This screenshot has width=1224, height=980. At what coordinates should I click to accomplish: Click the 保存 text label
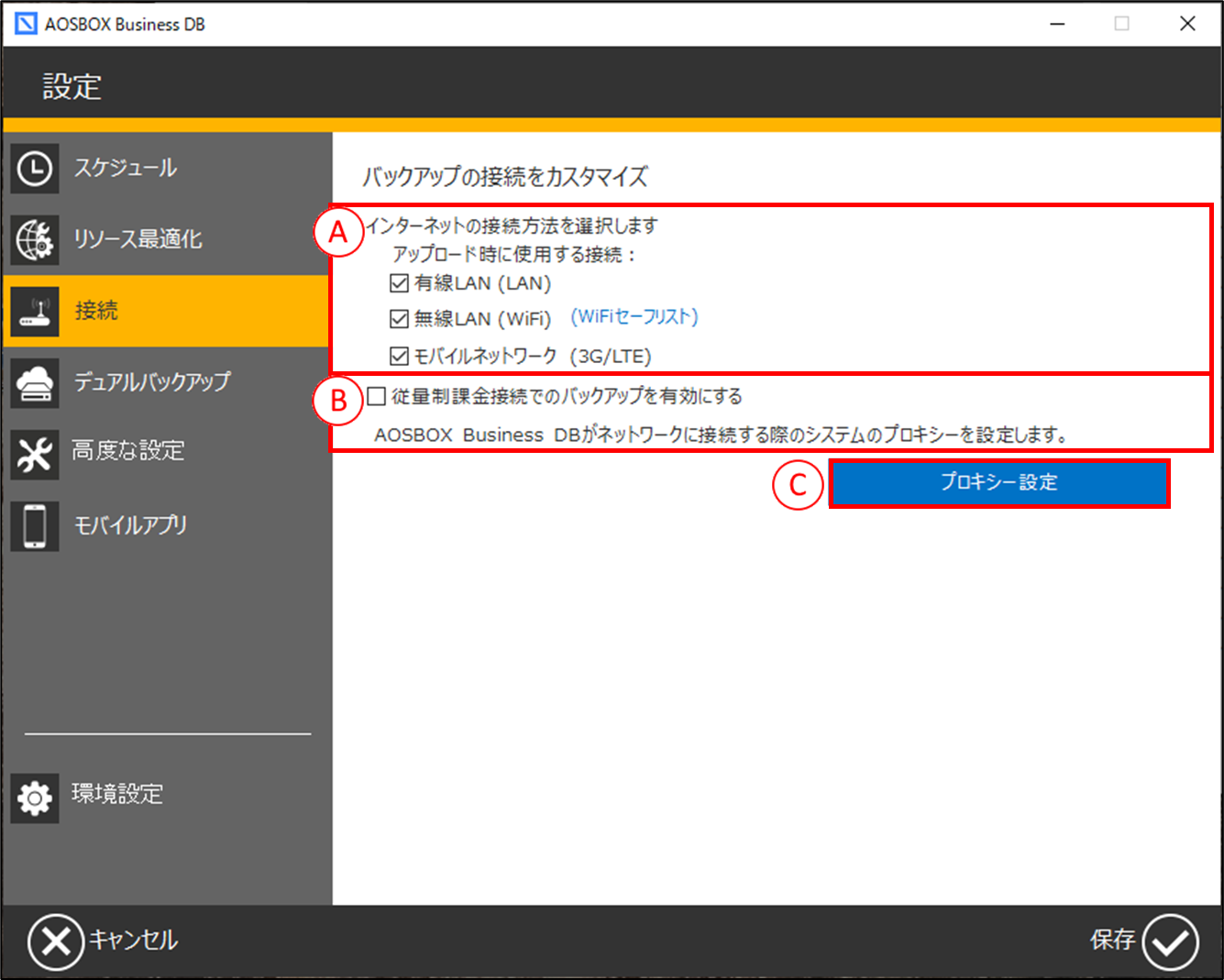1113,940
